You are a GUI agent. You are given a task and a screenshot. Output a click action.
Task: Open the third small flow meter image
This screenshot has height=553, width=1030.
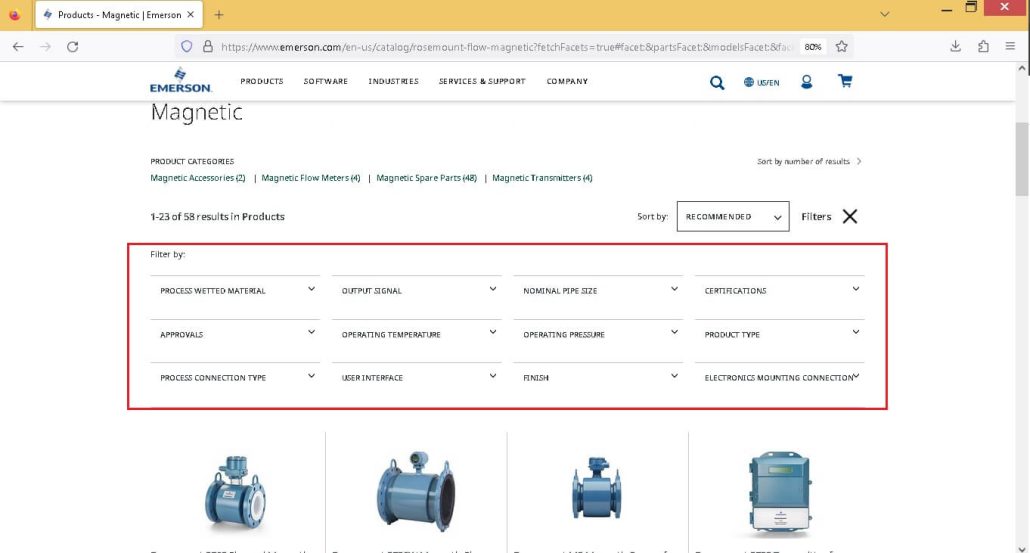596,489
